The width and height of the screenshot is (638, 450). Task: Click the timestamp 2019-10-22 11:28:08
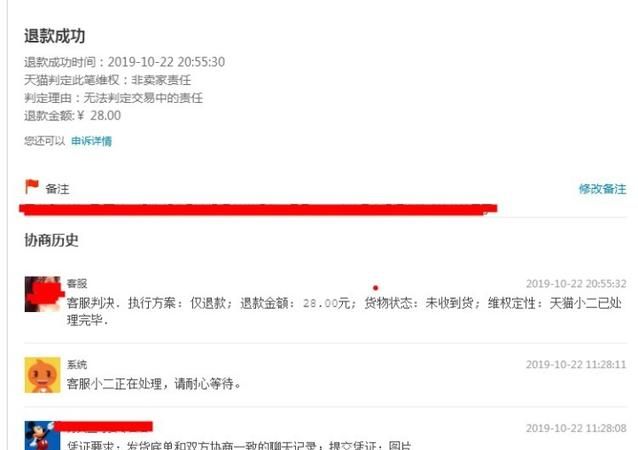[x=576, y=428]
